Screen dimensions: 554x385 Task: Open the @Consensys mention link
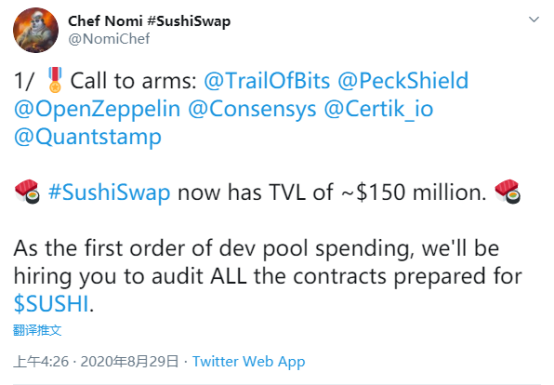pos(252,109)
